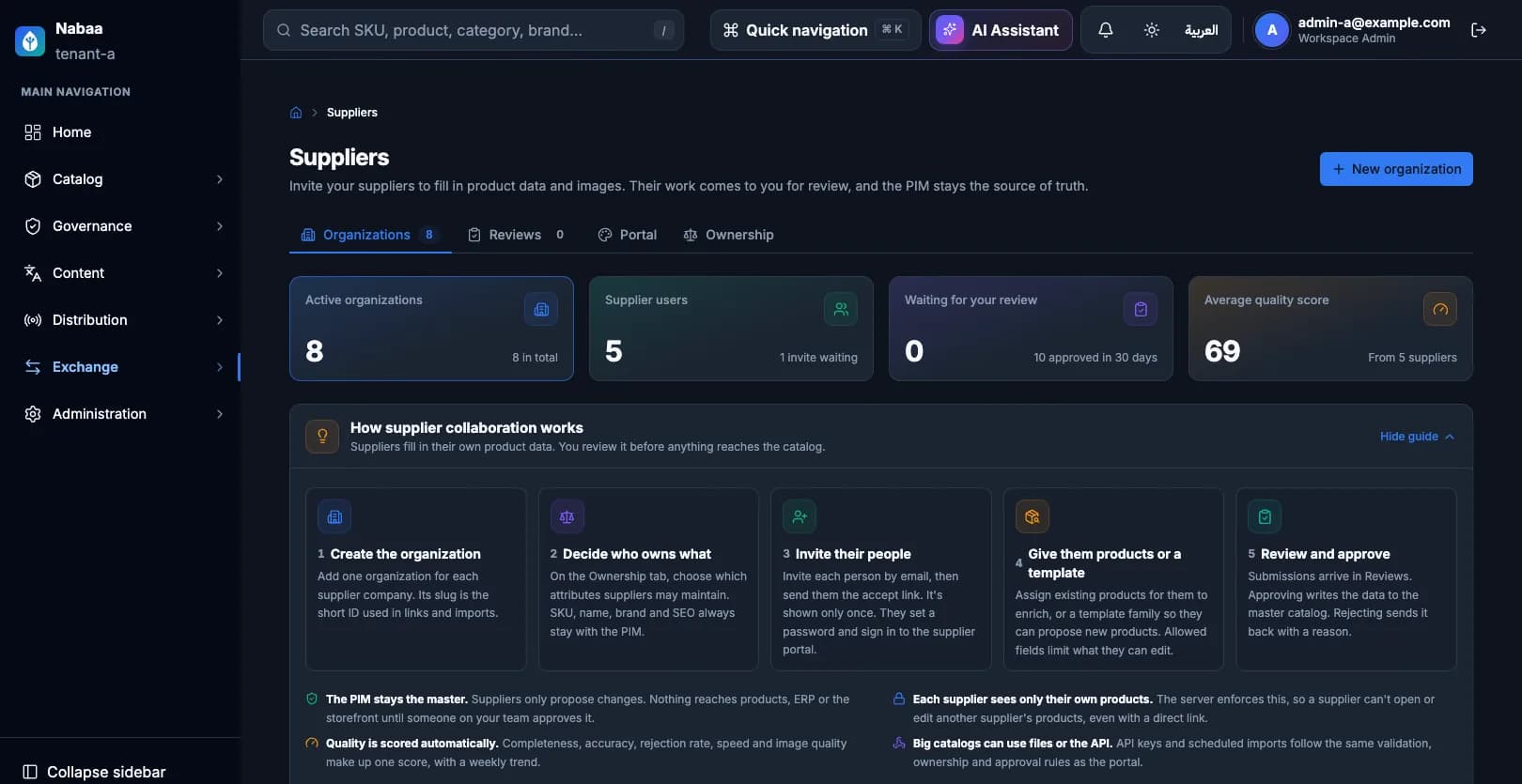Click the Decide who owns what scales icon
Screen dimensions: 1522x784
click(x=567, y=516)
